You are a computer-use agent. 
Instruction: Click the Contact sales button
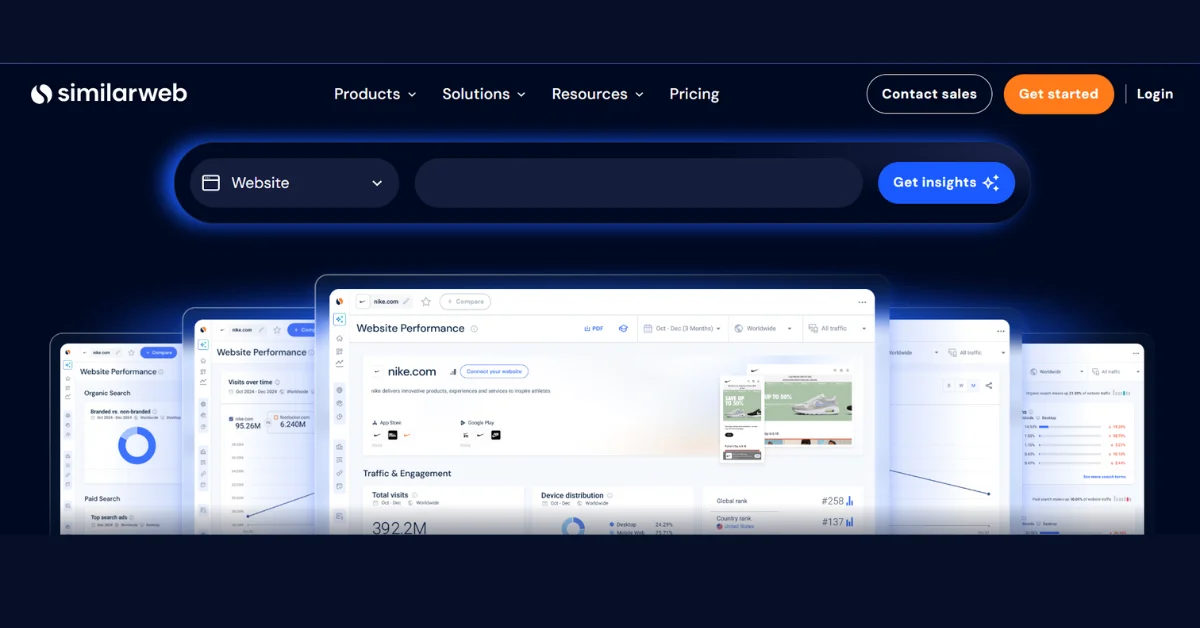click(929, 94)
